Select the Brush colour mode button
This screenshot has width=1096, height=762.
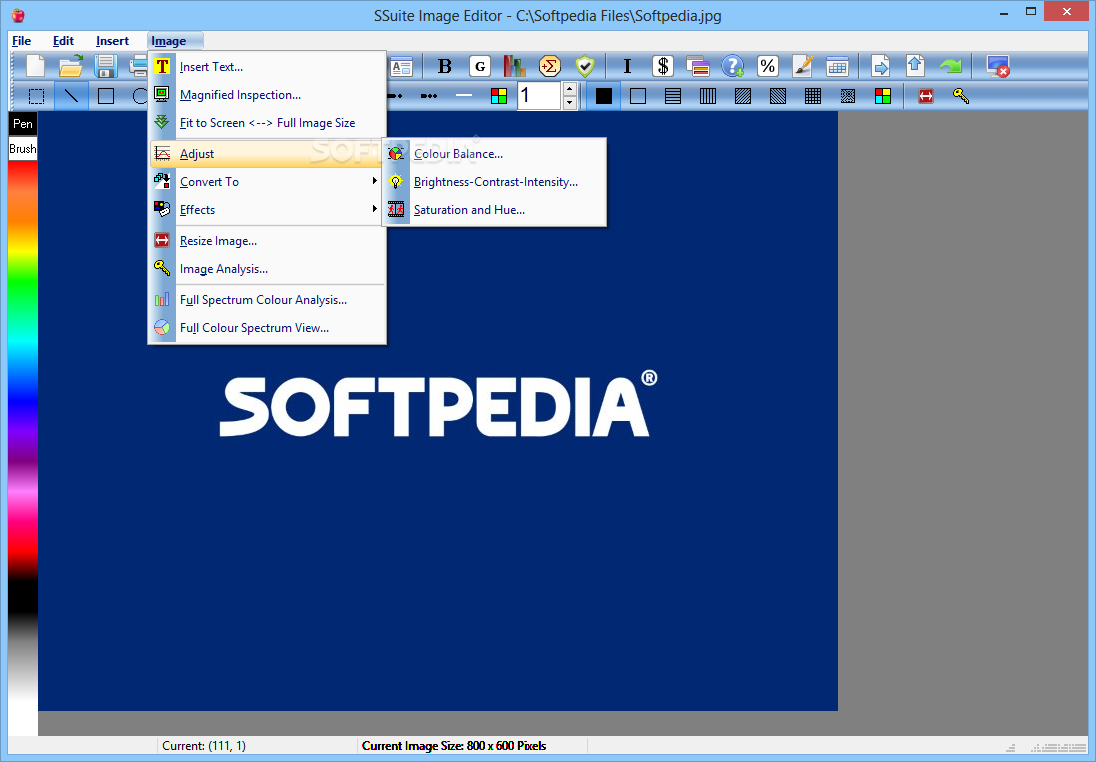[22, 148]
